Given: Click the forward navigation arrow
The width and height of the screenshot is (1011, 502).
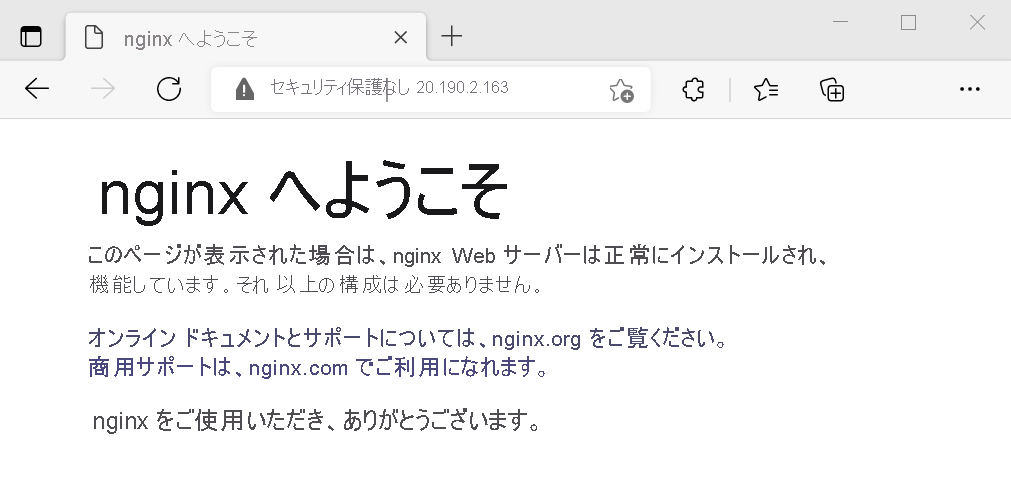Looking at the screenshot, I should click(103, 89).
